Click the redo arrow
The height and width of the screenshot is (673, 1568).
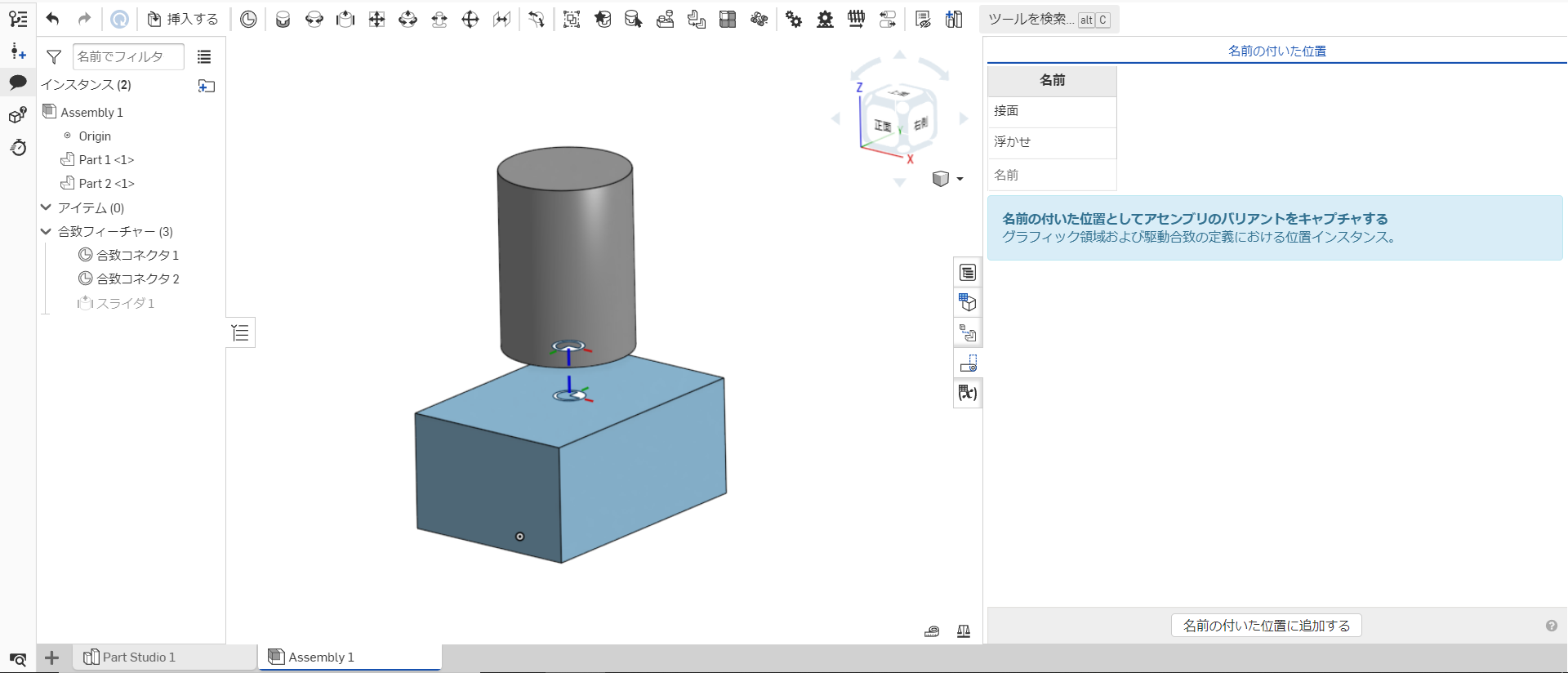84,19
